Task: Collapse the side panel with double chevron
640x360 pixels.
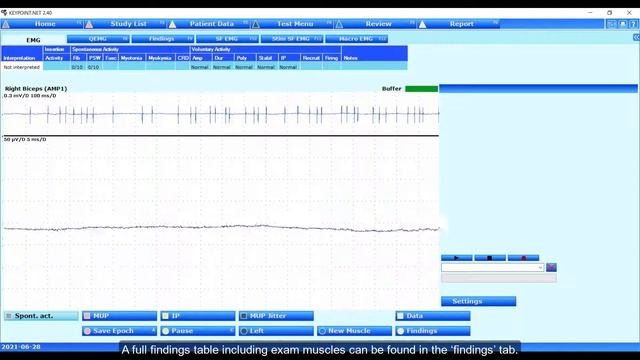Action: [636, 38]
